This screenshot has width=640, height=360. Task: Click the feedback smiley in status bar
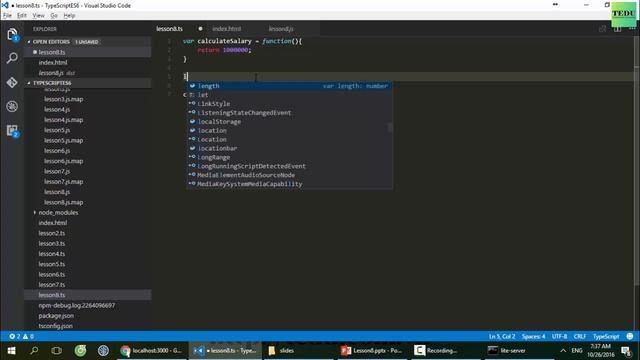point(630,336)
